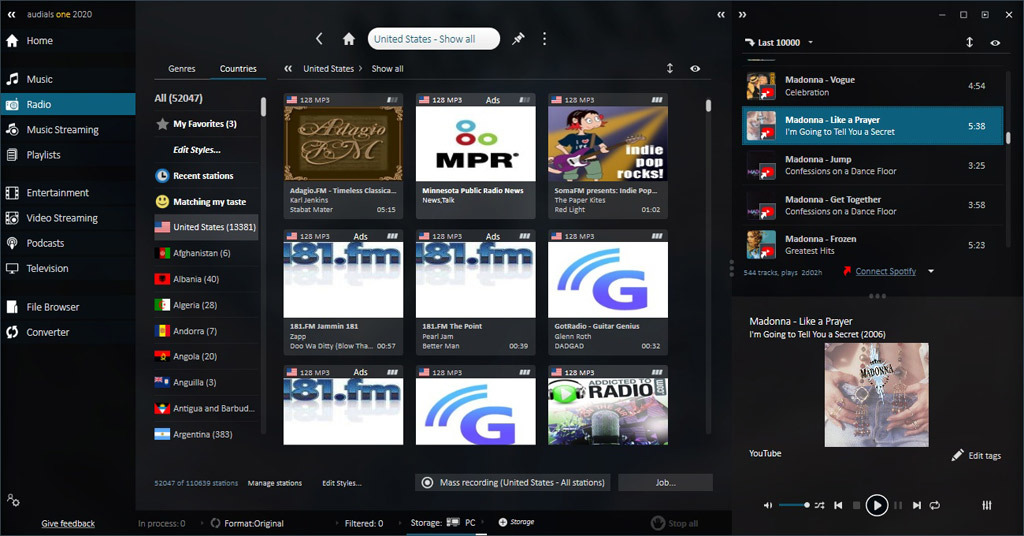Open the Adagio.FM station tile
1024x536 pixels.
point(343,156)
